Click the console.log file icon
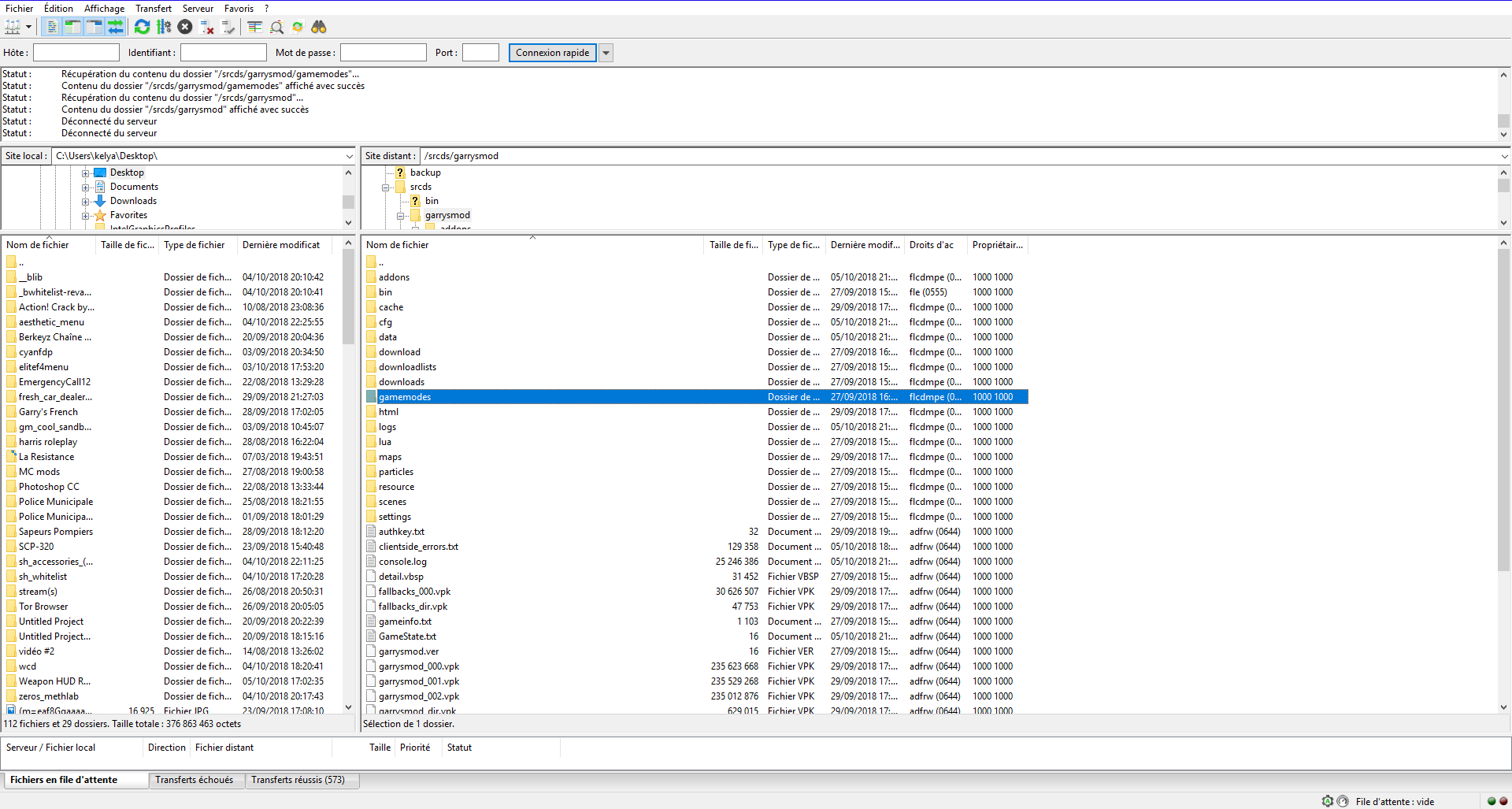 (x=371, y=562)
